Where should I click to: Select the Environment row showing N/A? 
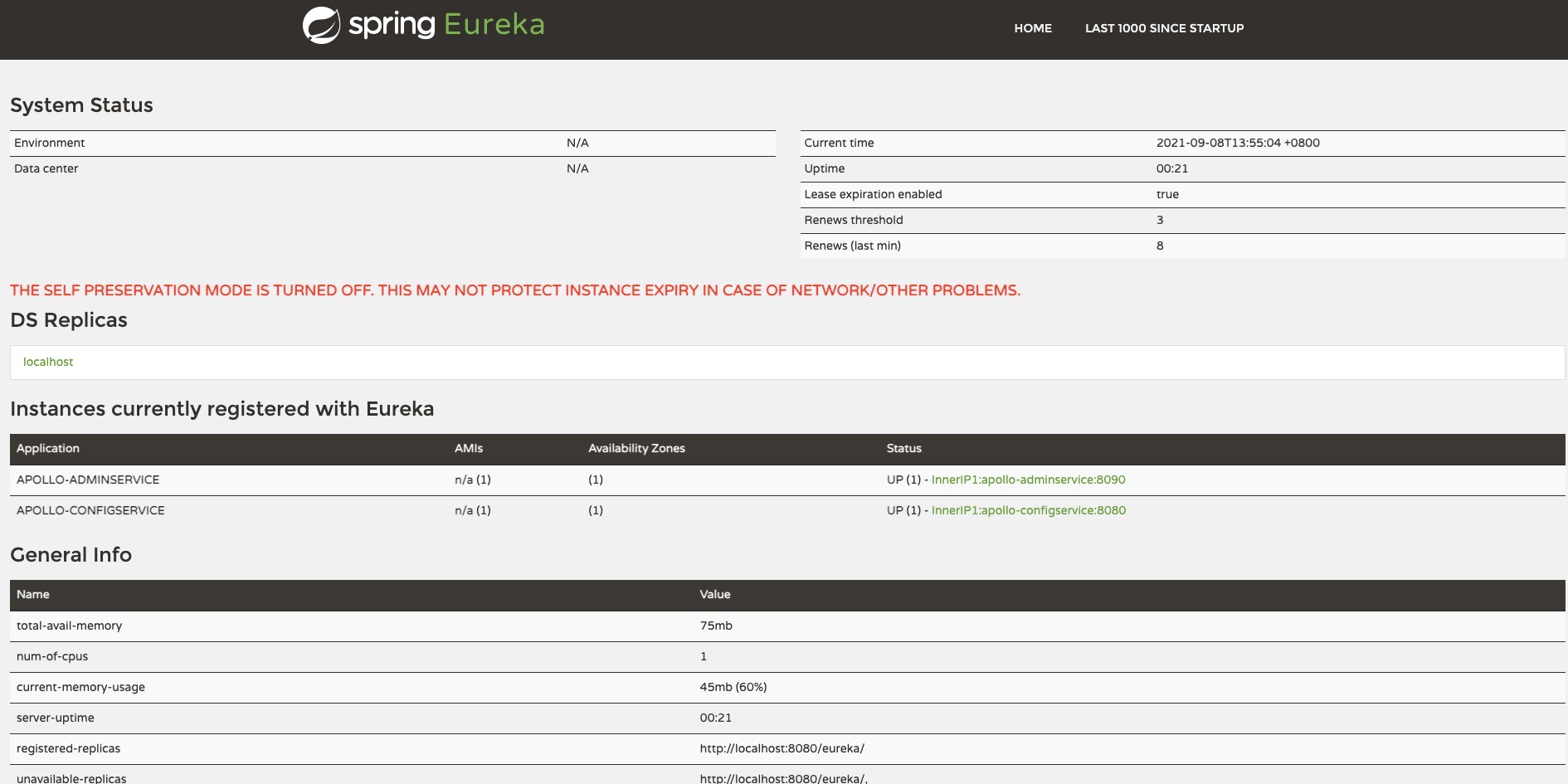[50, 143]
